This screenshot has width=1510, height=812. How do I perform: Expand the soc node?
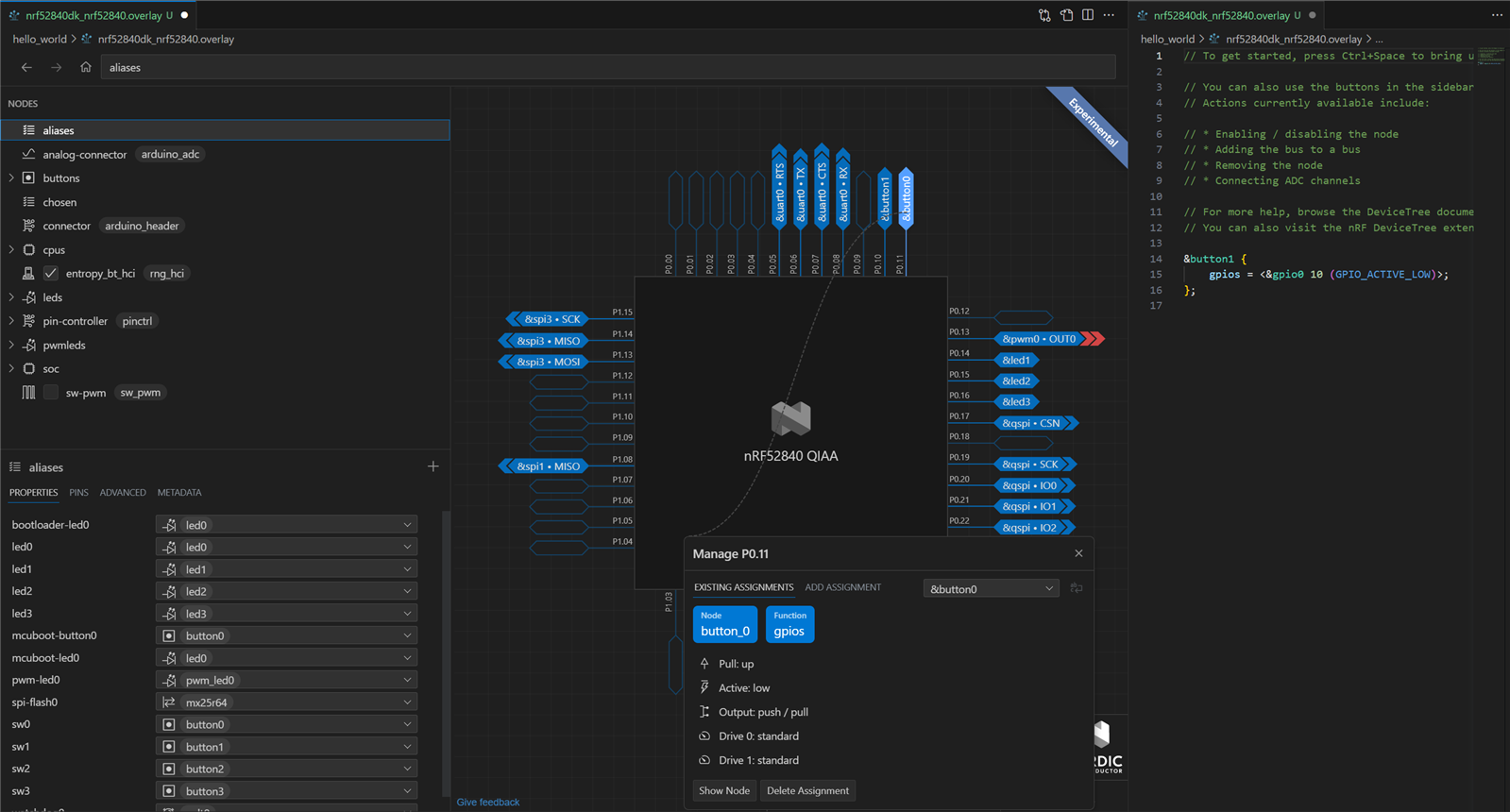coord(11,369)
